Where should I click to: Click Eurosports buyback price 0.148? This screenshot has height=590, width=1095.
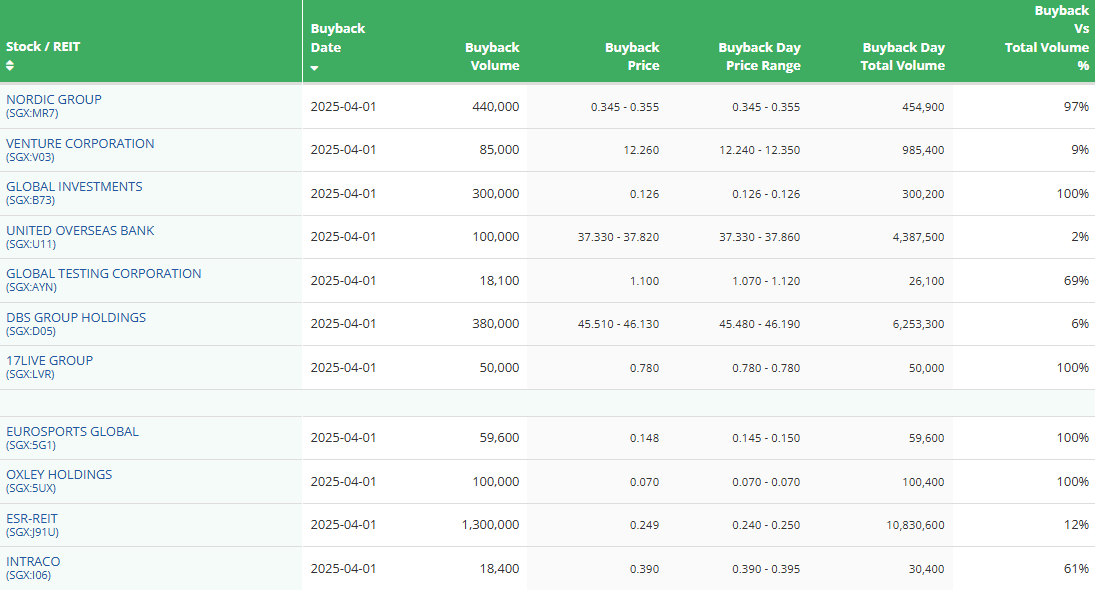click(x=644, y=438)
